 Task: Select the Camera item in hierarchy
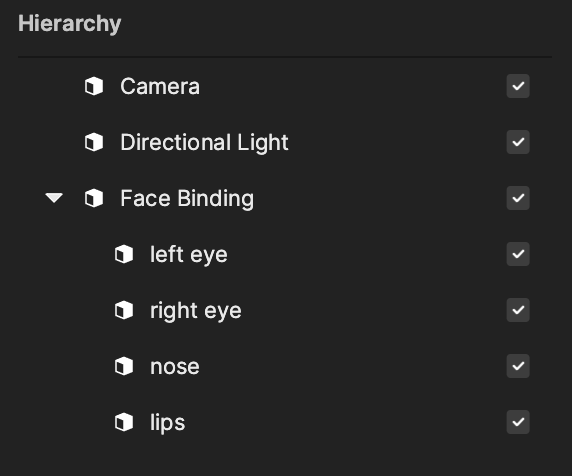pos(160,86)
